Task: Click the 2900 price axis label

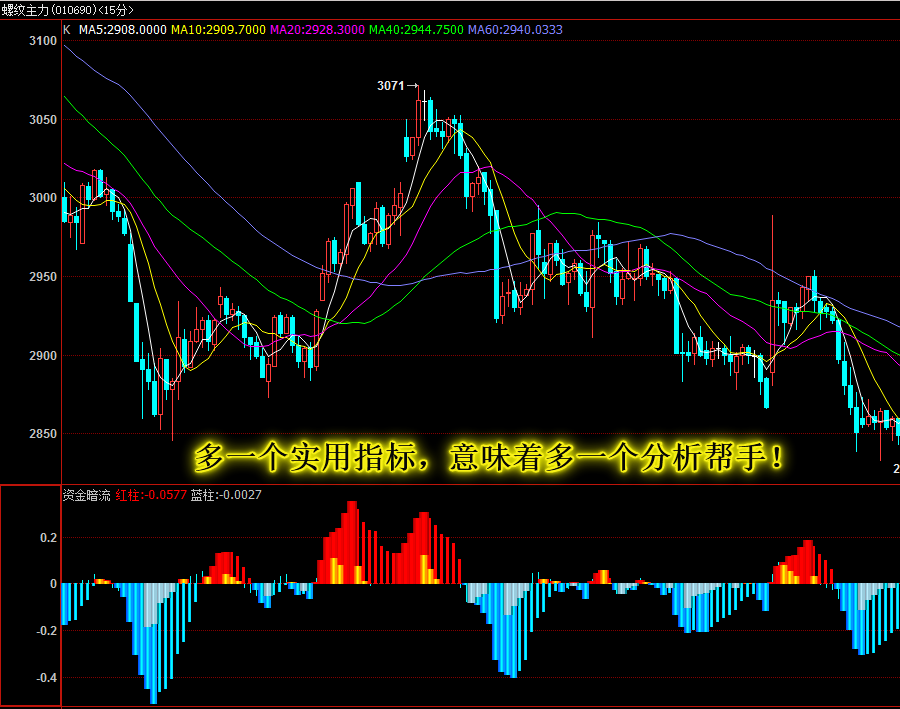Action: [44, 355]
